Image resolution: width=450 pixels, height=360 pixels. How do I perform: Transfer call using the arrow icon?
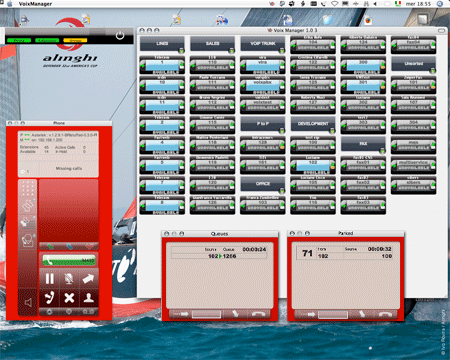[88, 279]
